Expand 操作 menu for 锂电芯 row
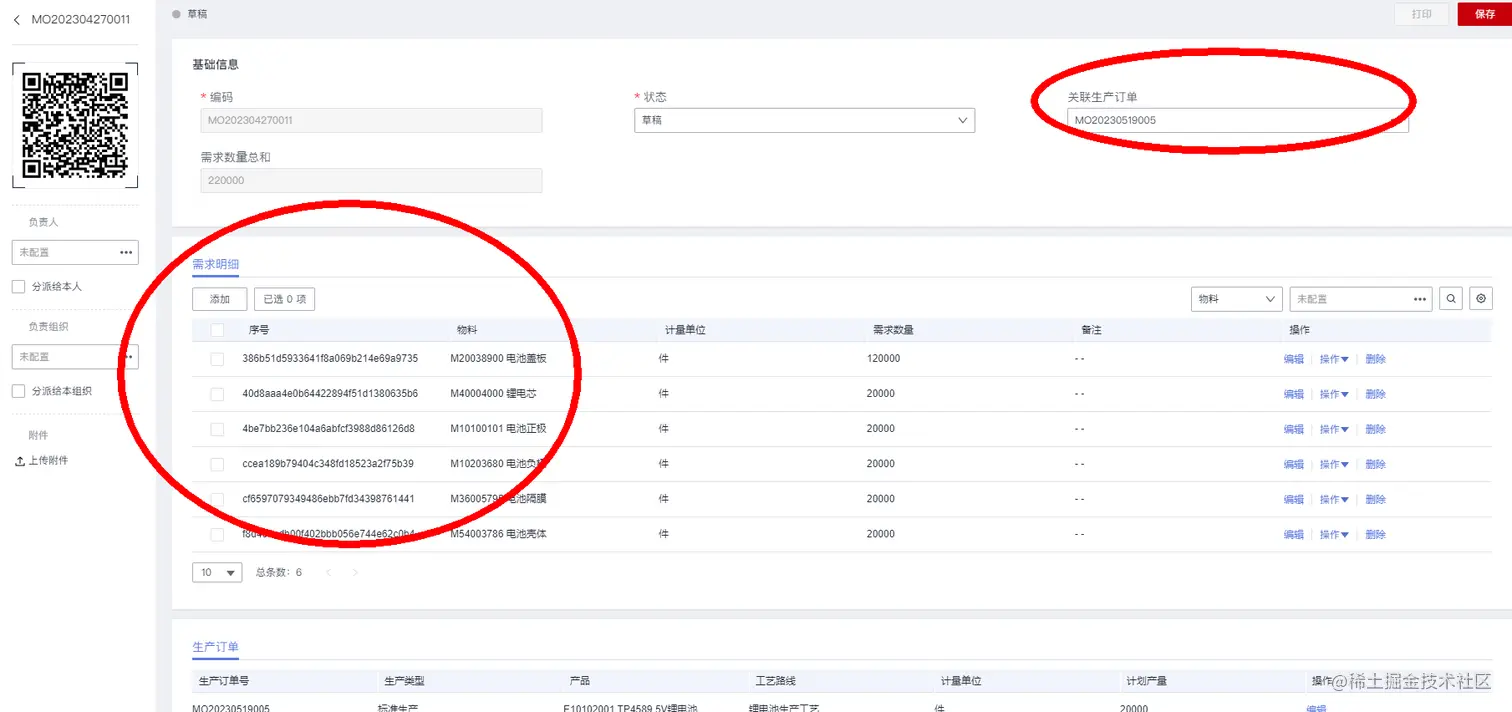The image size is (1512, 712). tap(1334, 394)
